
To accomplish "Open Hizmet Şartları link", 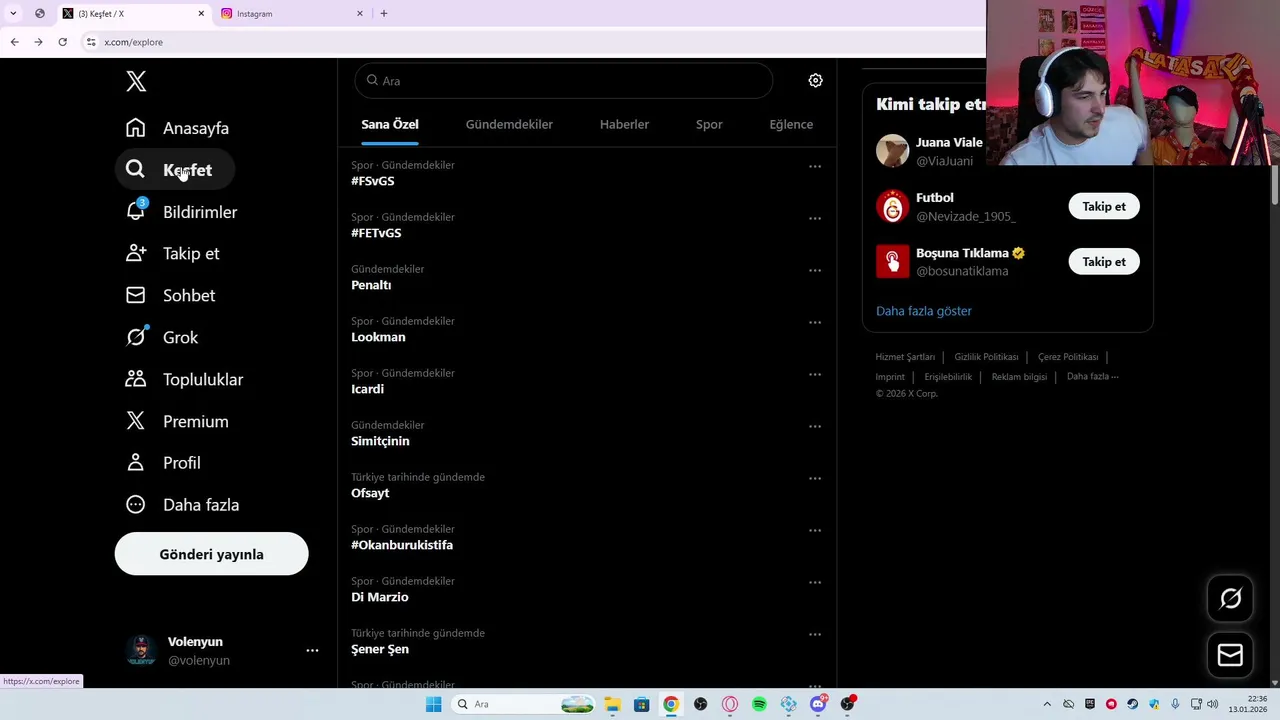I will pyautogui.click(x=905, y=357).
